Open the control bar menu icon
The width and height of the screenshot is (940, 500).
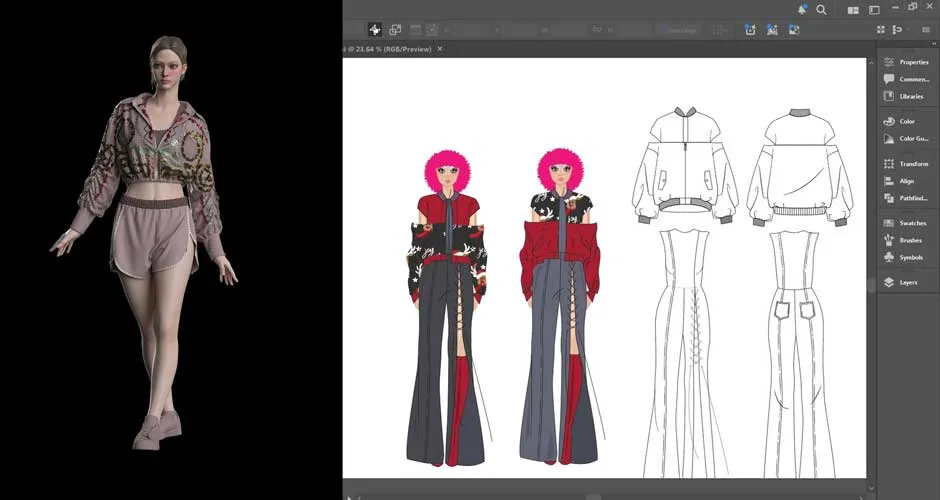(x=926, y=29)
